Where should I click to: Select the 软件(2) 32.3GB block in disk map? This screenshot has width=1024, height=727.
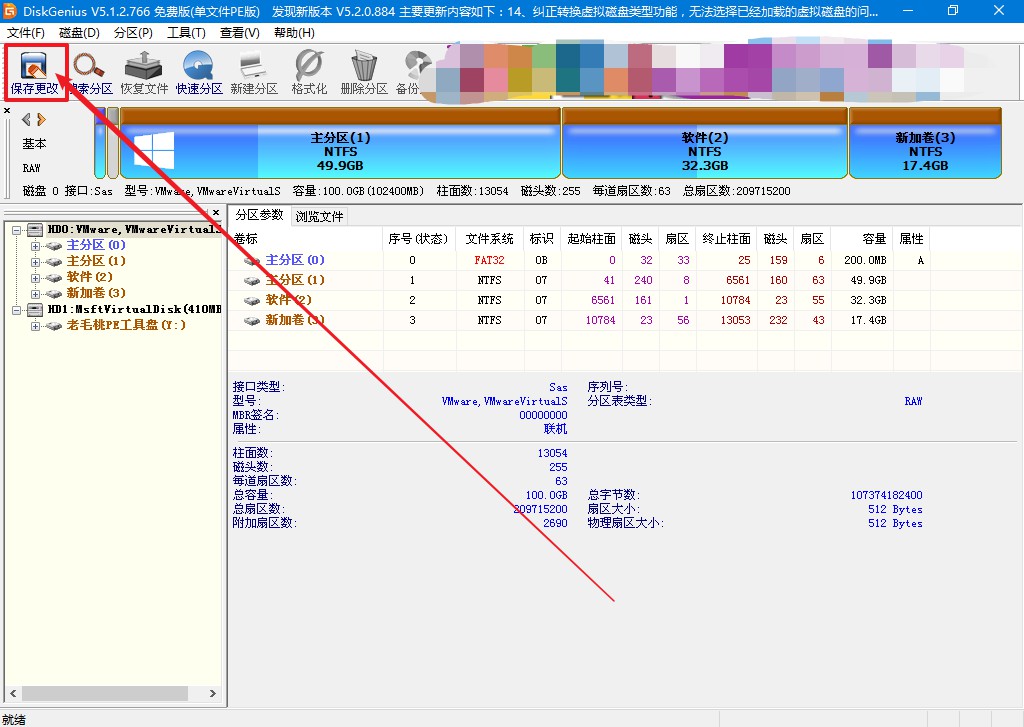(705, 143)
